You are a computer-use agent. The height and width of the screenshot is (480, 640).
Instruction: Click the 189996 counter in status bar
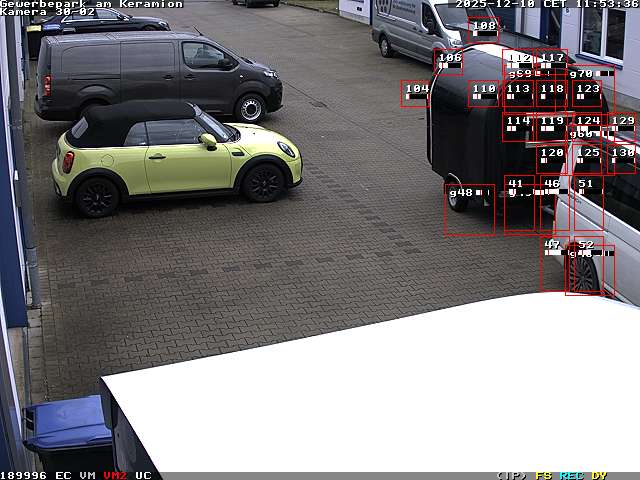click(x=23, y=475)
